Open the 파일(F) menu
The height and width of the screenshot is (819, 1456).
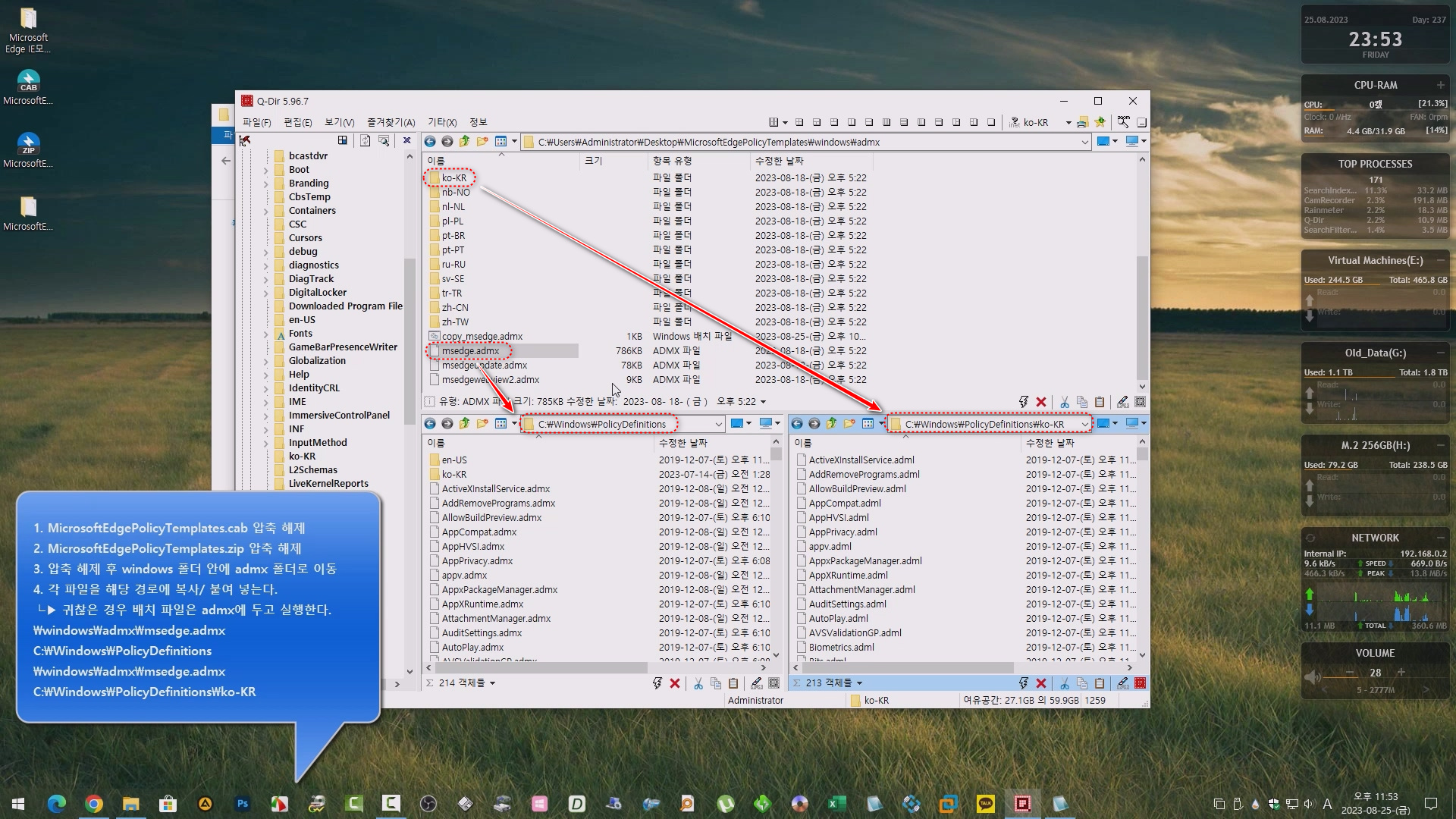pyautogui.click(x=257, y=122)
